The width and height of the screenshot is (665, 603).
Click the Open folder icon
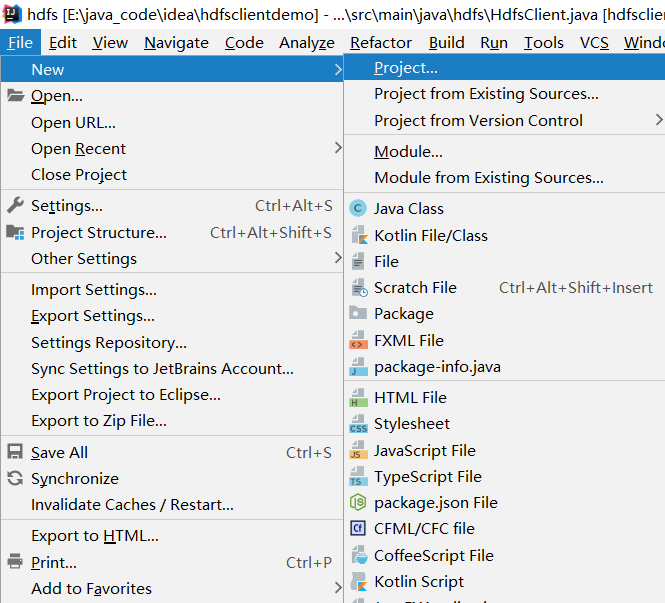[16, 95]
